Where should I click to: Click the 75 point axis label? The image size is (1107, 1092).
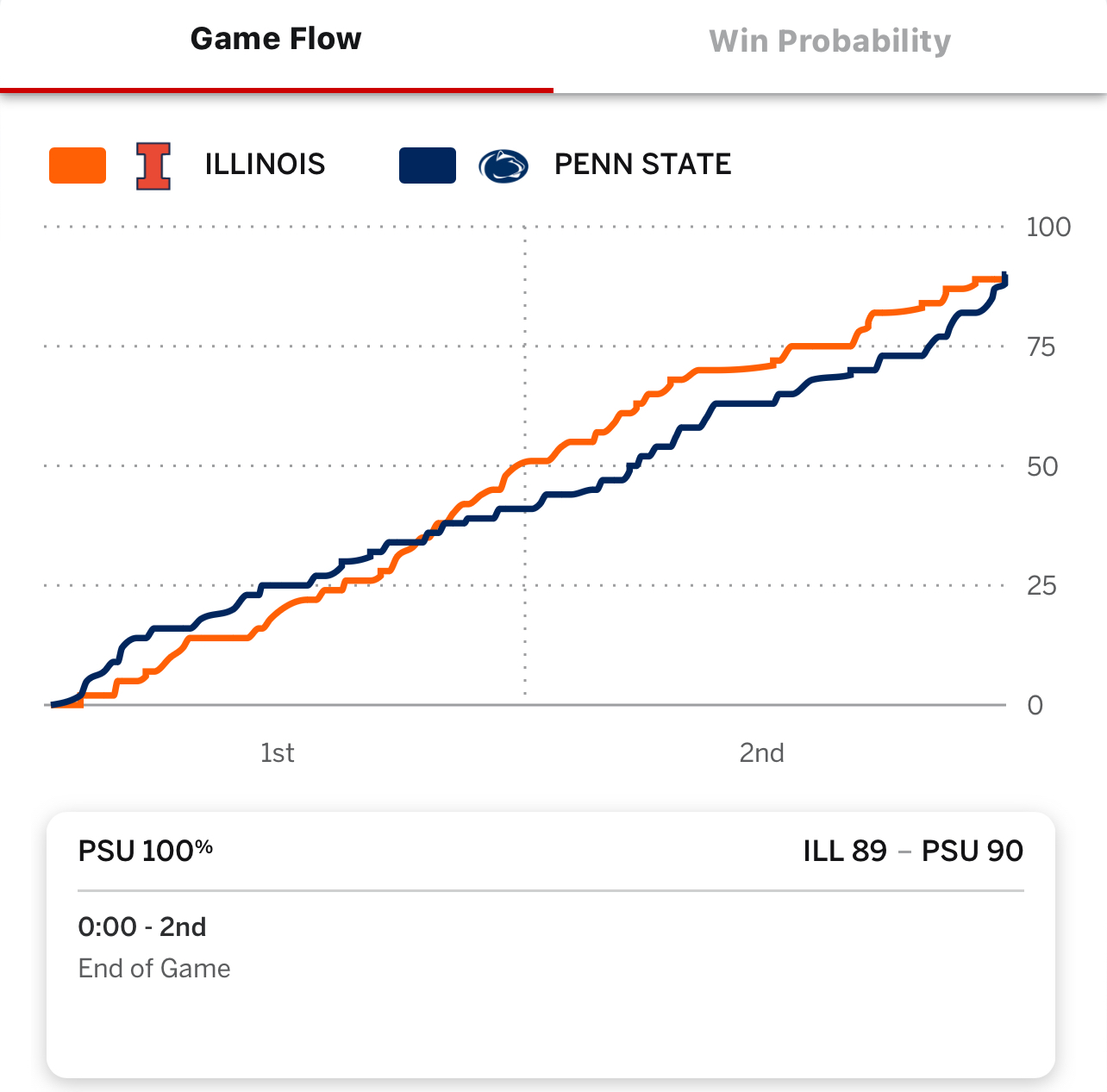1041,347
